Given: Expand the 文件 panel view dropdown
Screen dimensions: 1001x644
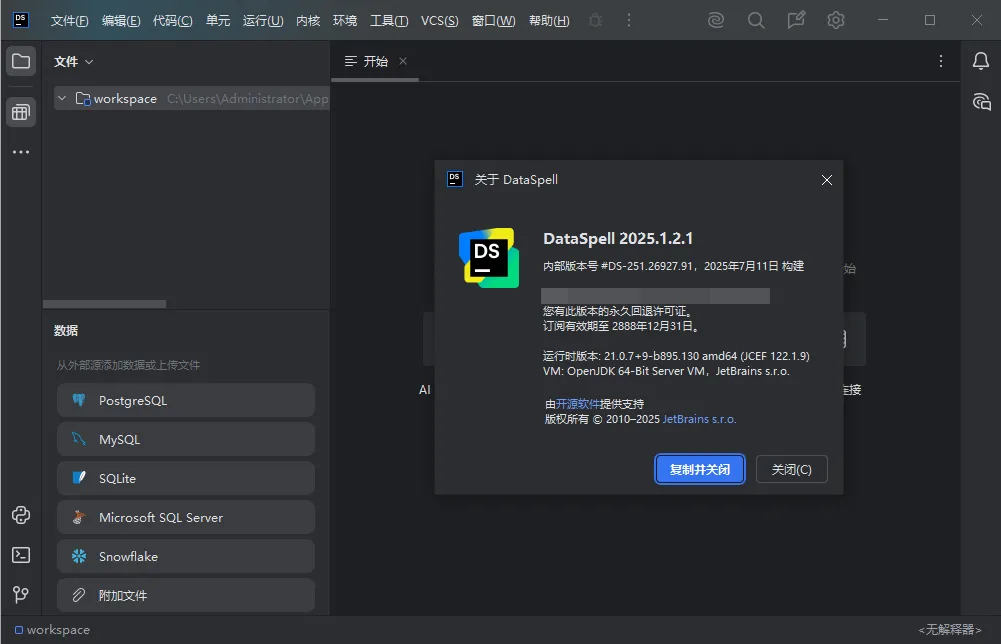Looking at the screenshot, I should pyautogui.click(x=74, y=62).
